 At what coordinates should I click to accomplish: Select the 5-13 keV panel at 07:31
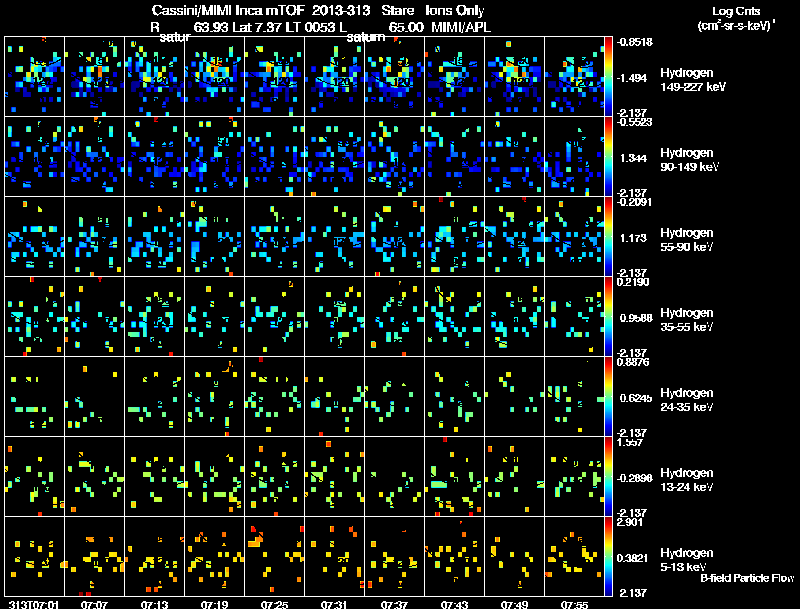tap(335, 556)
